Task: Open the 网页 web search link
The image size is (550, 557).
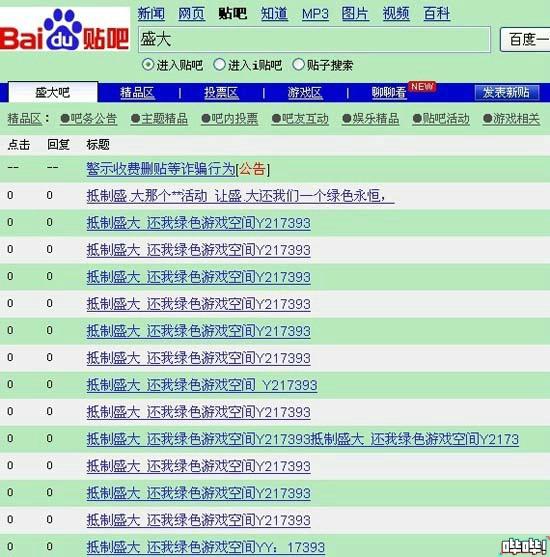Action: click(192, 14)
